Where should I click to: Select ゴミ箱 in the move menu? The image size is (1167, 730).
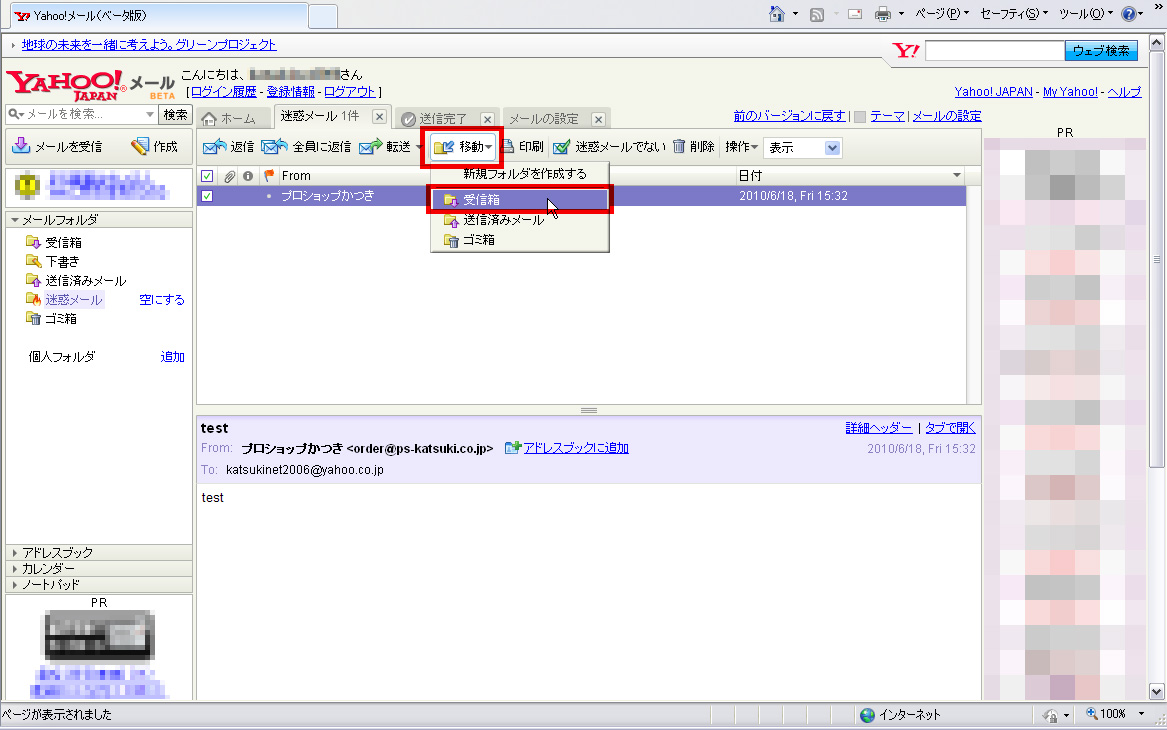coord(519,240)
